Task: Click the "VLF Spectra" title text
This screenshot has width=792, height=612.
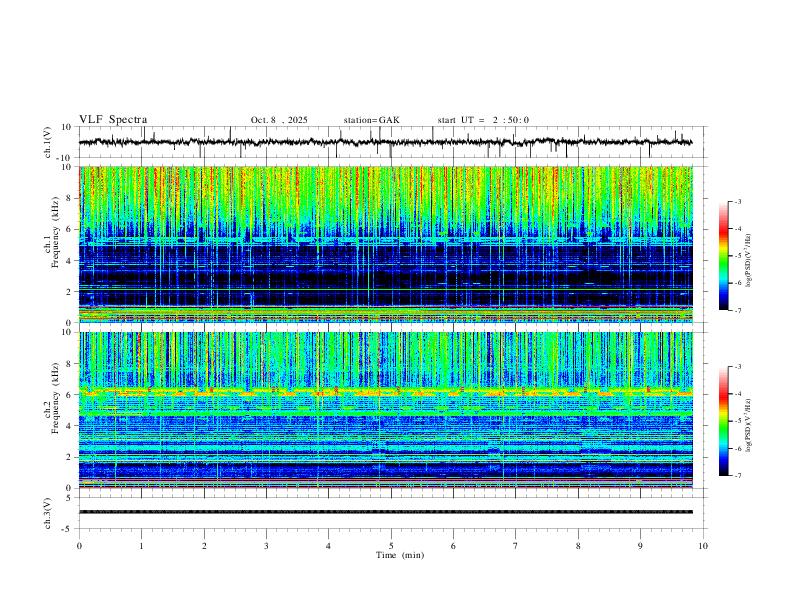Action: (113, 120)
